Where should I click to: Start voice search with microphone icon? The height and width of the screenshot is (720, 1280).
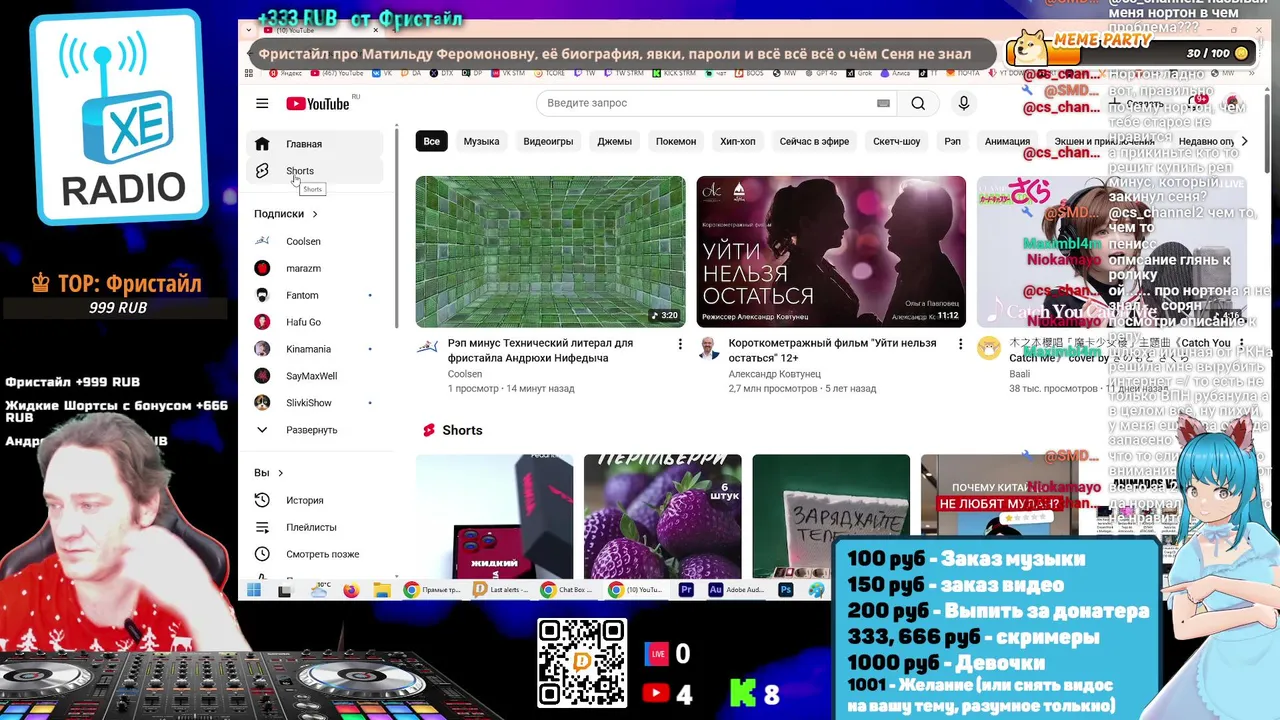point(964,103)
